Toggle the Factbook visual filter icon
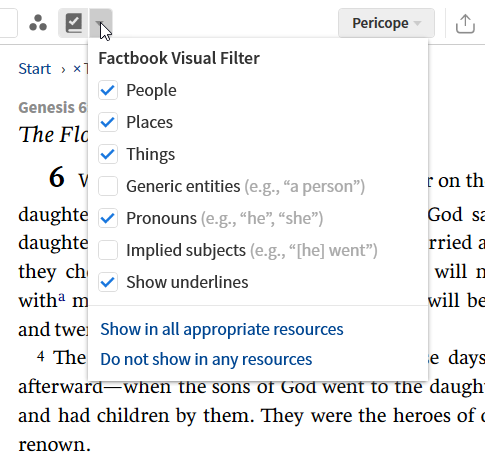Image resolution: width=485 pixels, height=458 pixels. (74, 23)
